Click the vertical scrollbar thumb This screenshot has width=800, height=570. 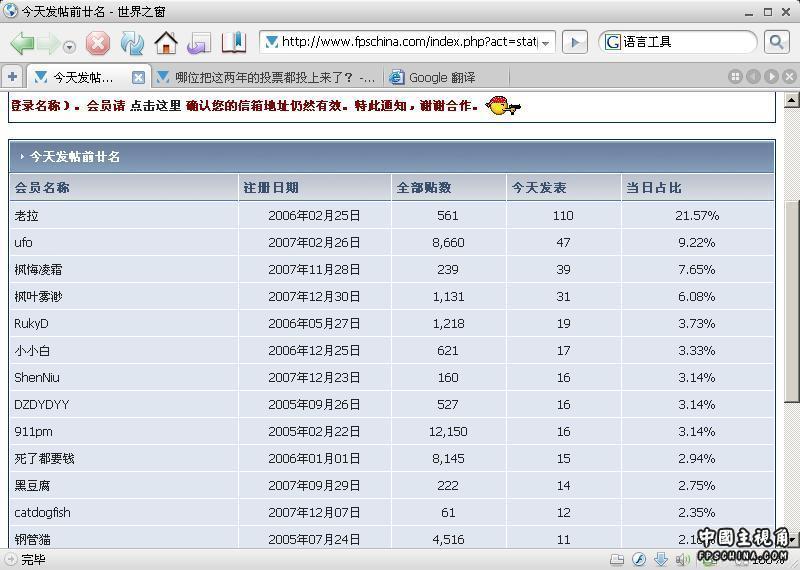[791, 301]
